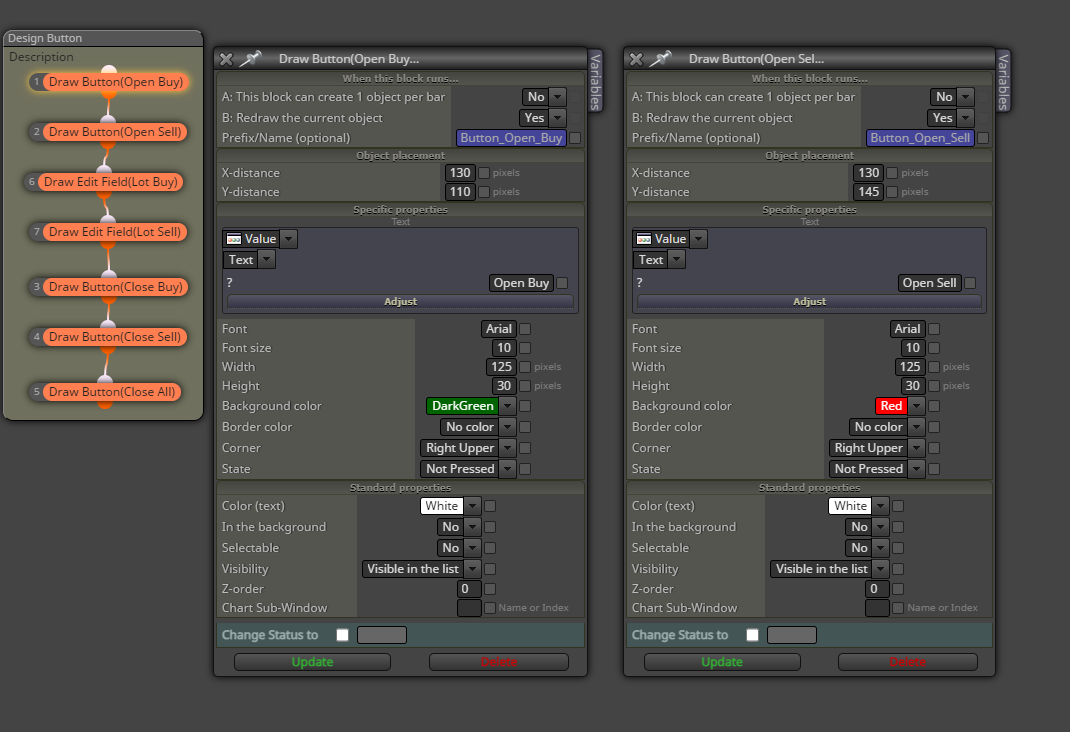Toggle the Font checkbox in the Open Buy panel
This screenshot has width=1070, height=732.
pyautogui.click(x=525, y=329)
